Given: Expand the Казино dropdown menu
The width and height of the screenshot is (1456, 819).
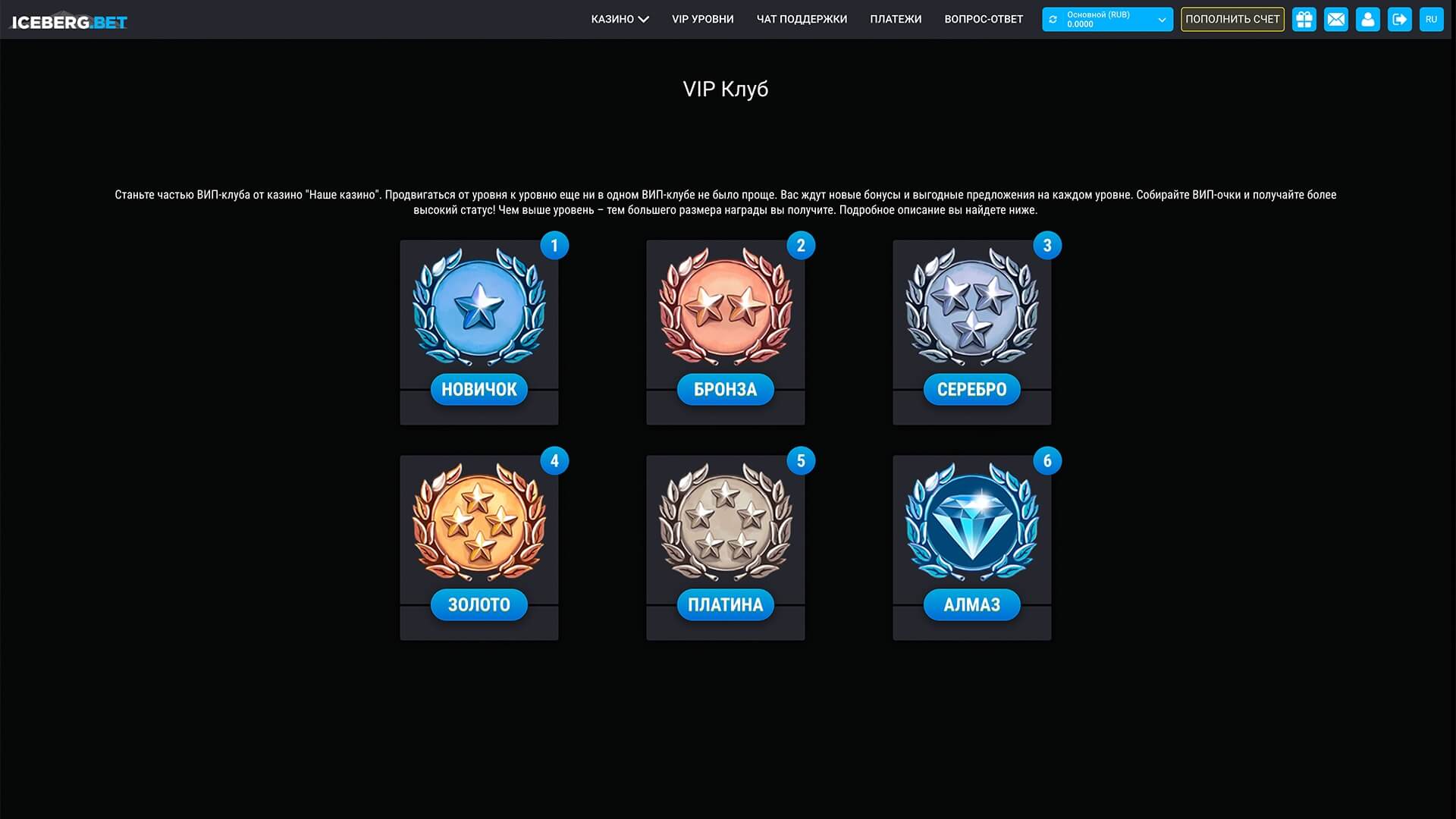Looking at the screenshot, I should [x=620, y=20].
